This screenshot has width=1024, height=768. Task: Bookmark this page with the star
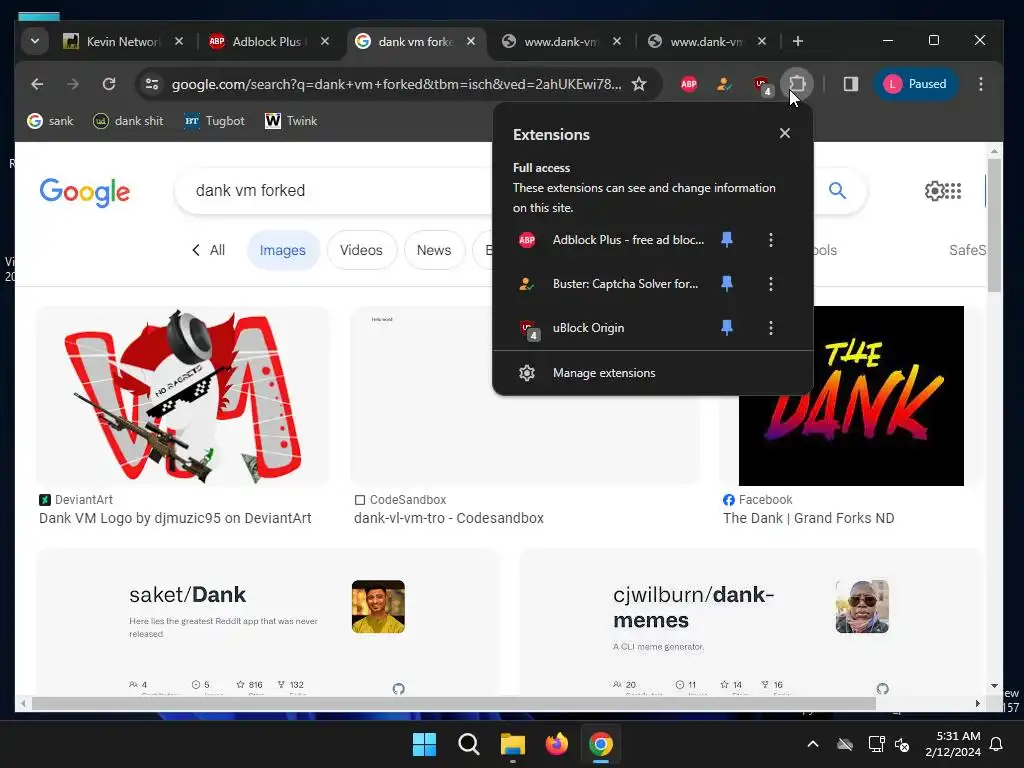[639, 84]
